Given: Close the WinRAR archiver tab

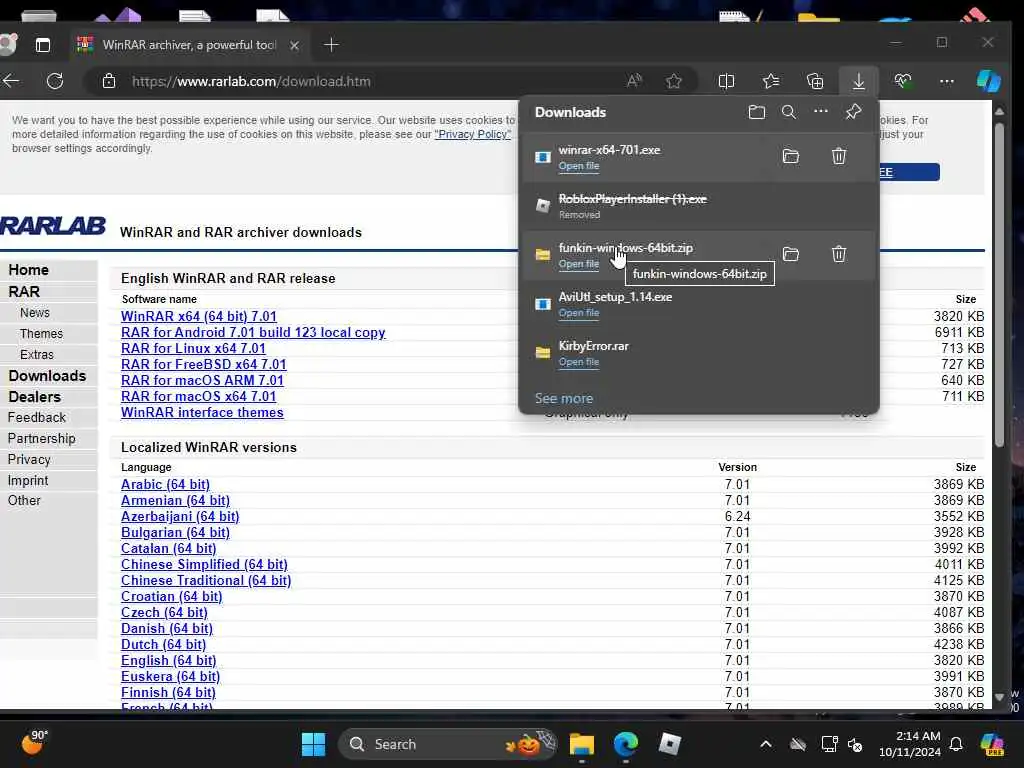Looking at the screenshot, I should 295,45.
